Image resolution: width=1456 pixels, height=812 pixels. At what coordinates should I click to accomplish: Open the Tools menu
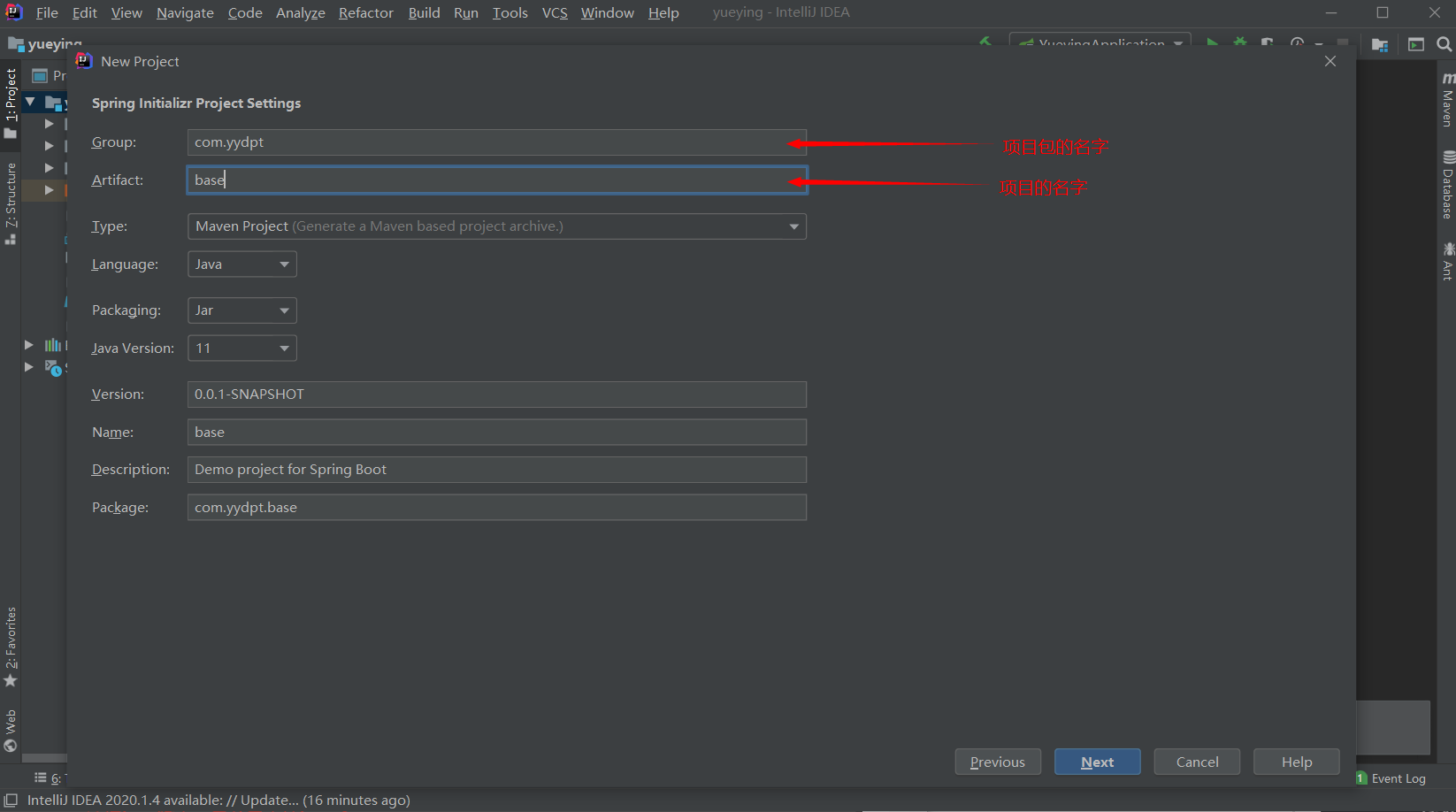(x=510, y=12)
